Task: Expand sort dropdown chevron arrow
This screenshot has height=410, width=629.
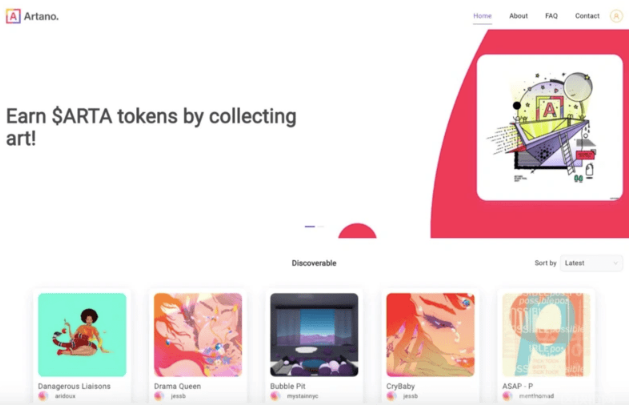Action: [615, 263]
